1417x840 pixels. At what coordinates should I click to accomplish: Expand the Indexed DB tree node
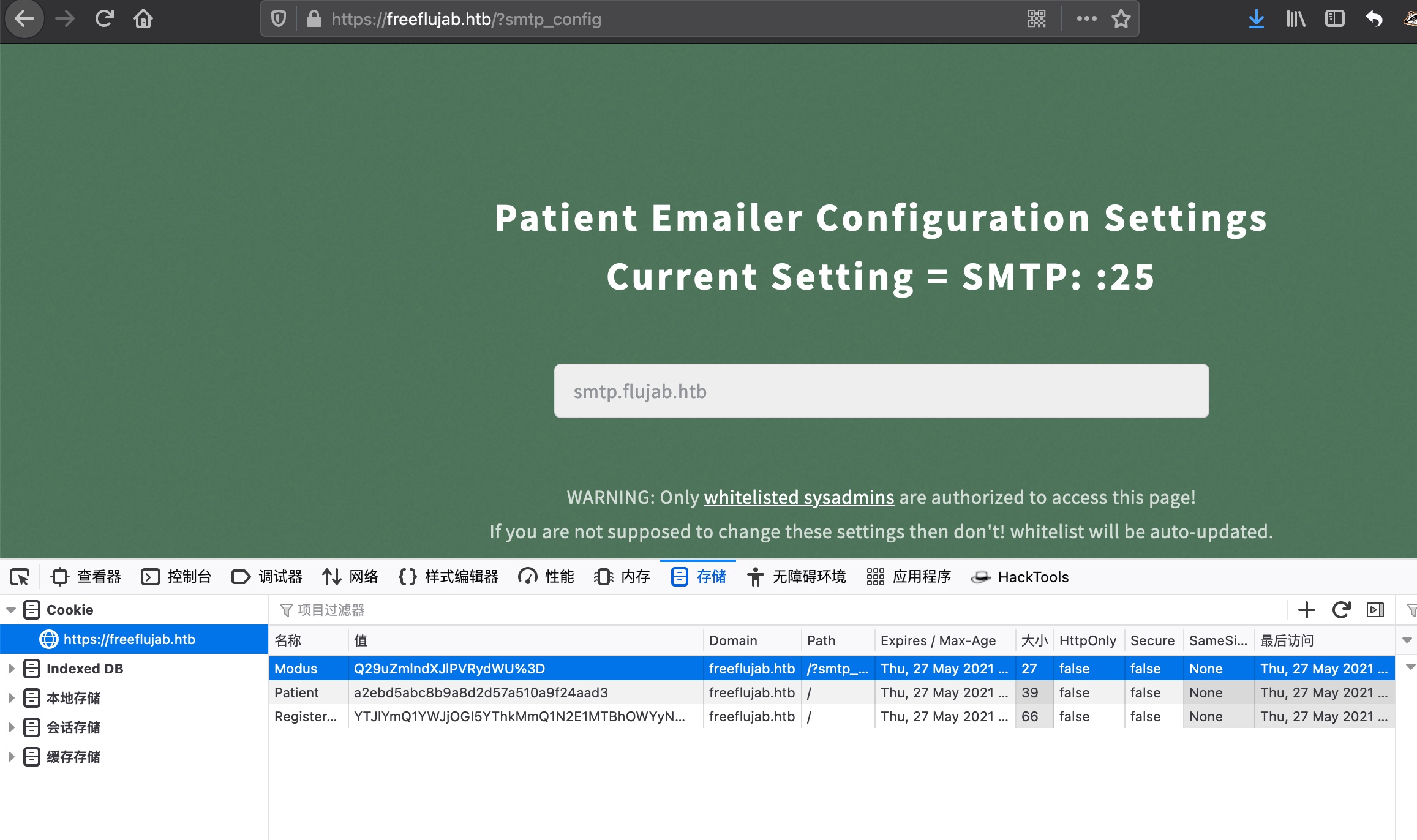tap(11, 669)
